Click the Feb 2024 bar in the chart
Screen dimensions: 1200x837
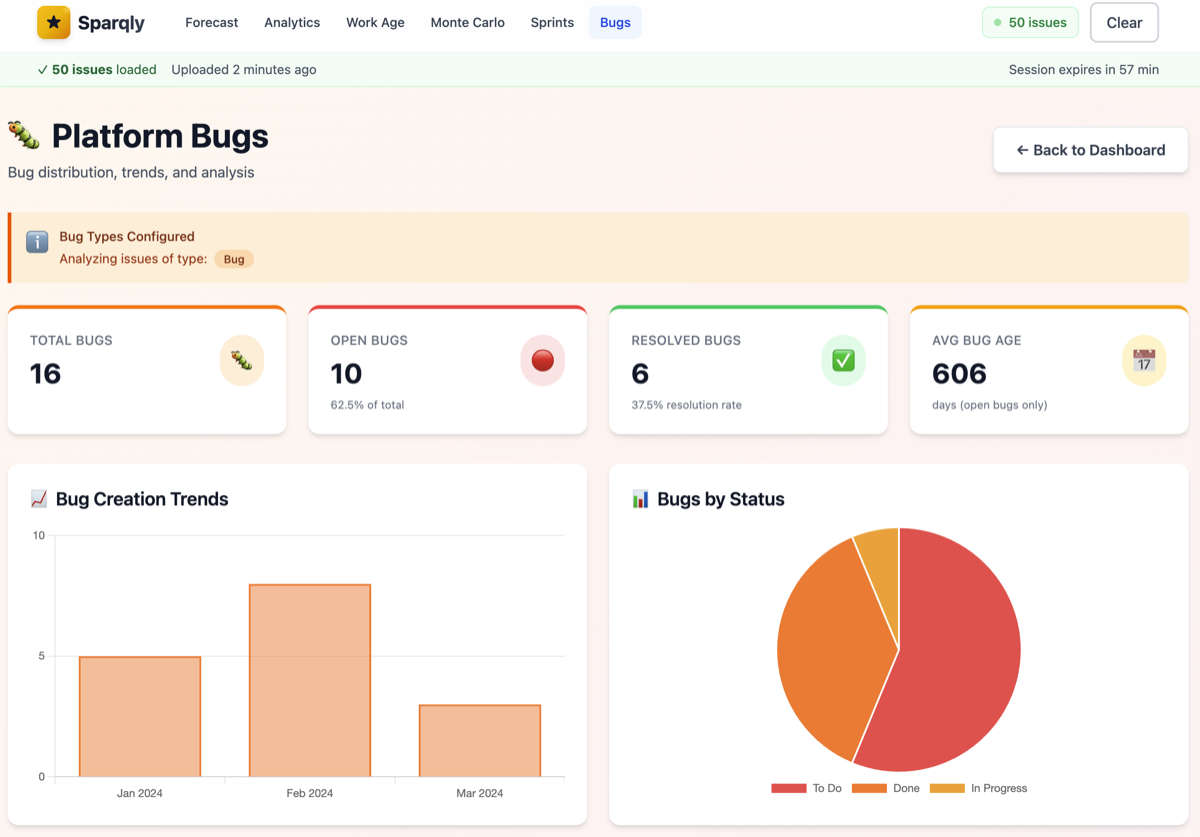[310, 680]
